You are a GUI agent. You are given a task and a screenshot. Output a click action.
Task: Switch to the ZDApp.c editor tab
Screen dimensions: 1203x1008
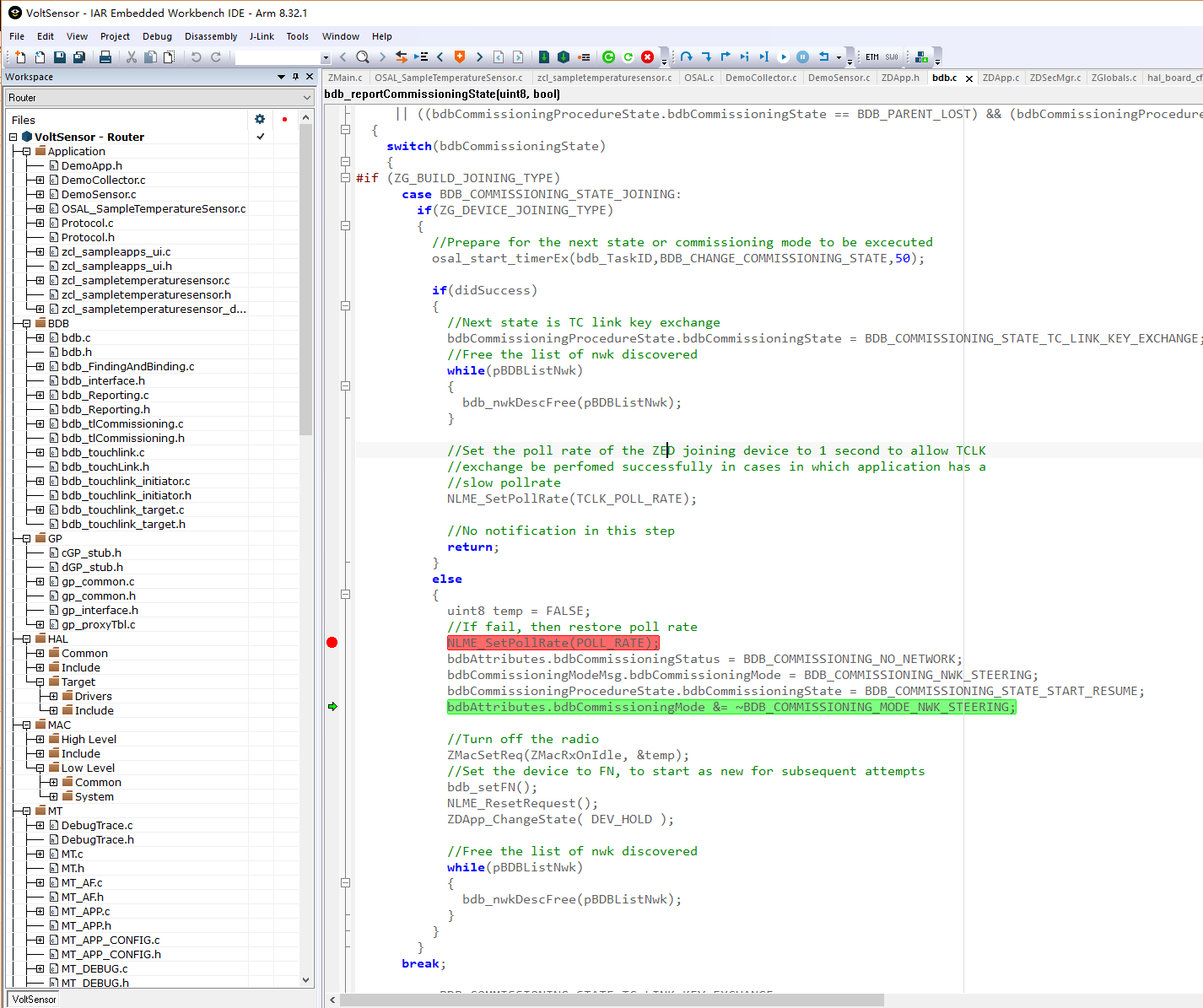coord(1001,78)
